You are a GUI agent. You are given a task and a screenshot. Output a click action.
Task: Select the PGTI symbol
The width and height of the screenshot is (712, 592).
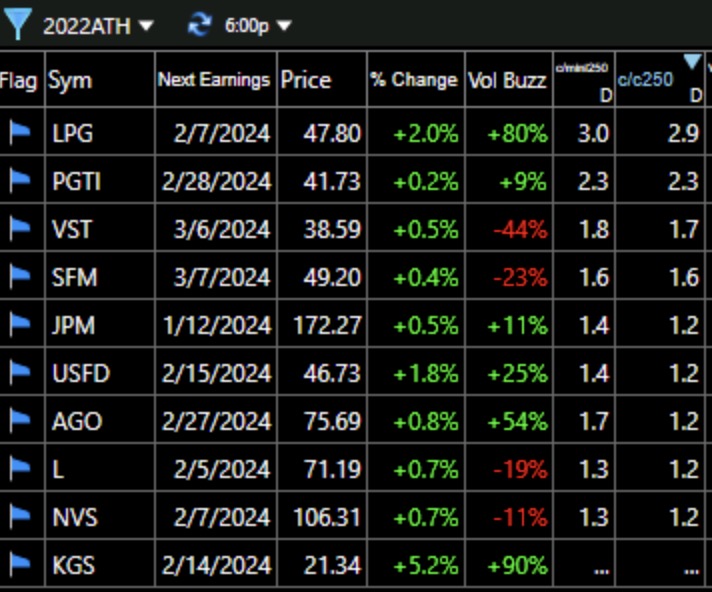[76, 182]
